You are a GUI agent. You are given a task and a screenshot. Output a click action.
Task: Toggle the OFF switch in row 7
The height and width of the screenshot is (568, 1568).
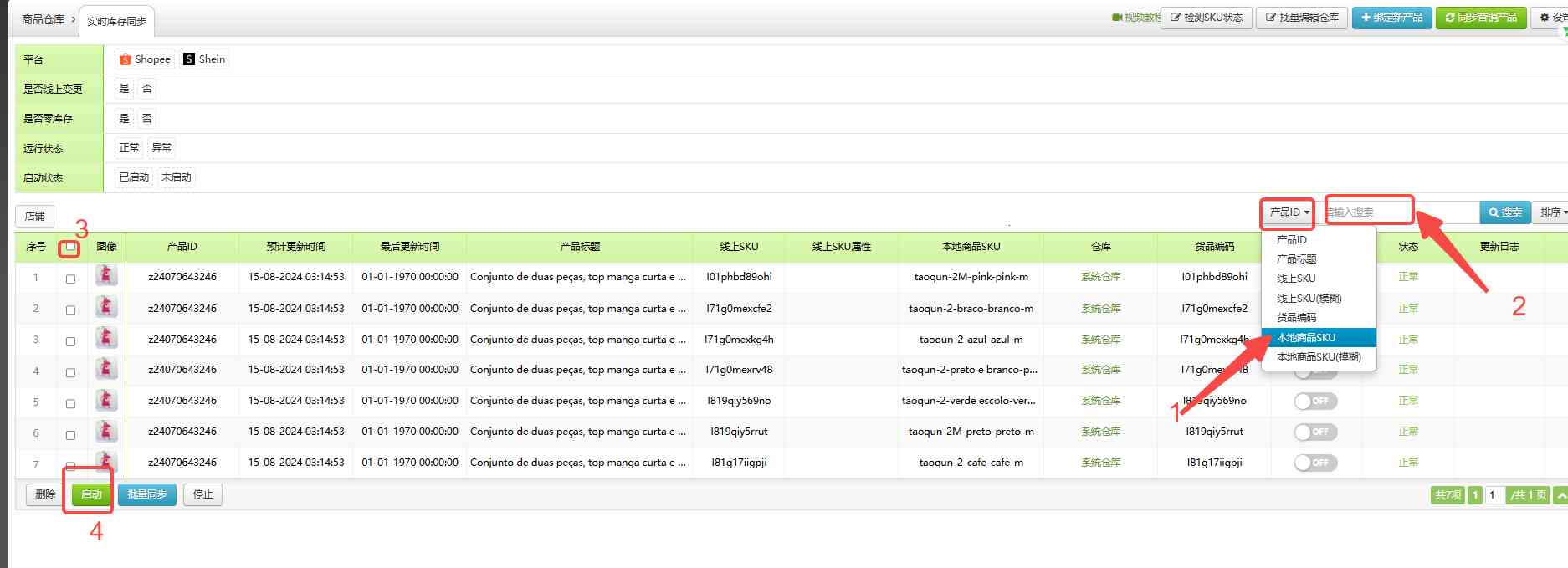[x=1315, y=463]
